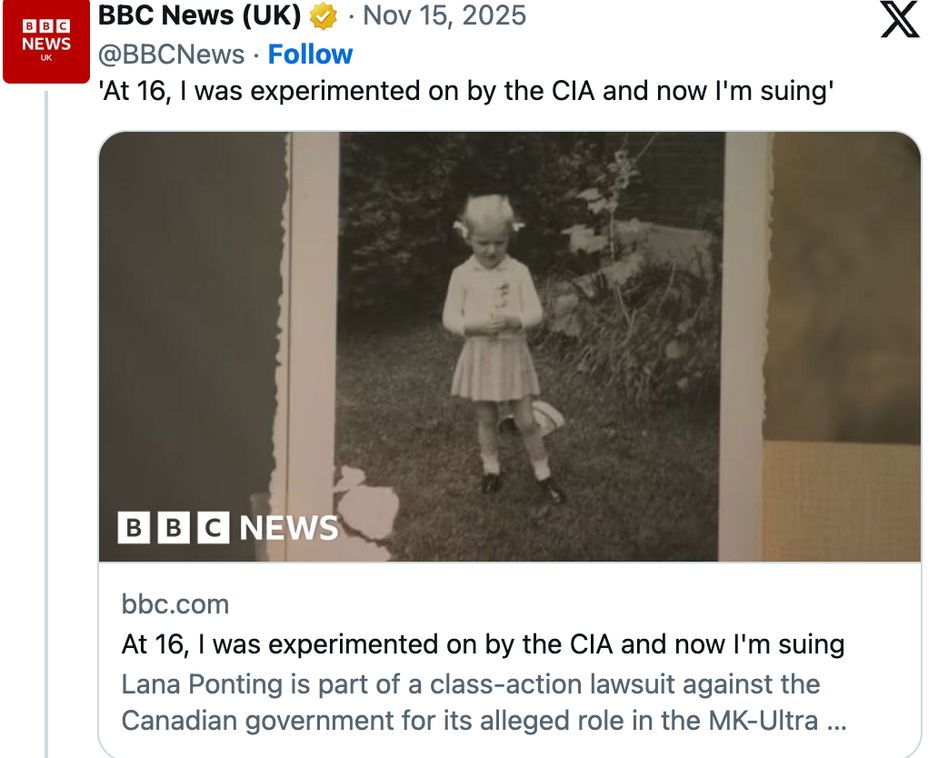Screen dimensions: 938x758
Task: Click the BBC News (UK) account name
Action: tap(199, 16)
